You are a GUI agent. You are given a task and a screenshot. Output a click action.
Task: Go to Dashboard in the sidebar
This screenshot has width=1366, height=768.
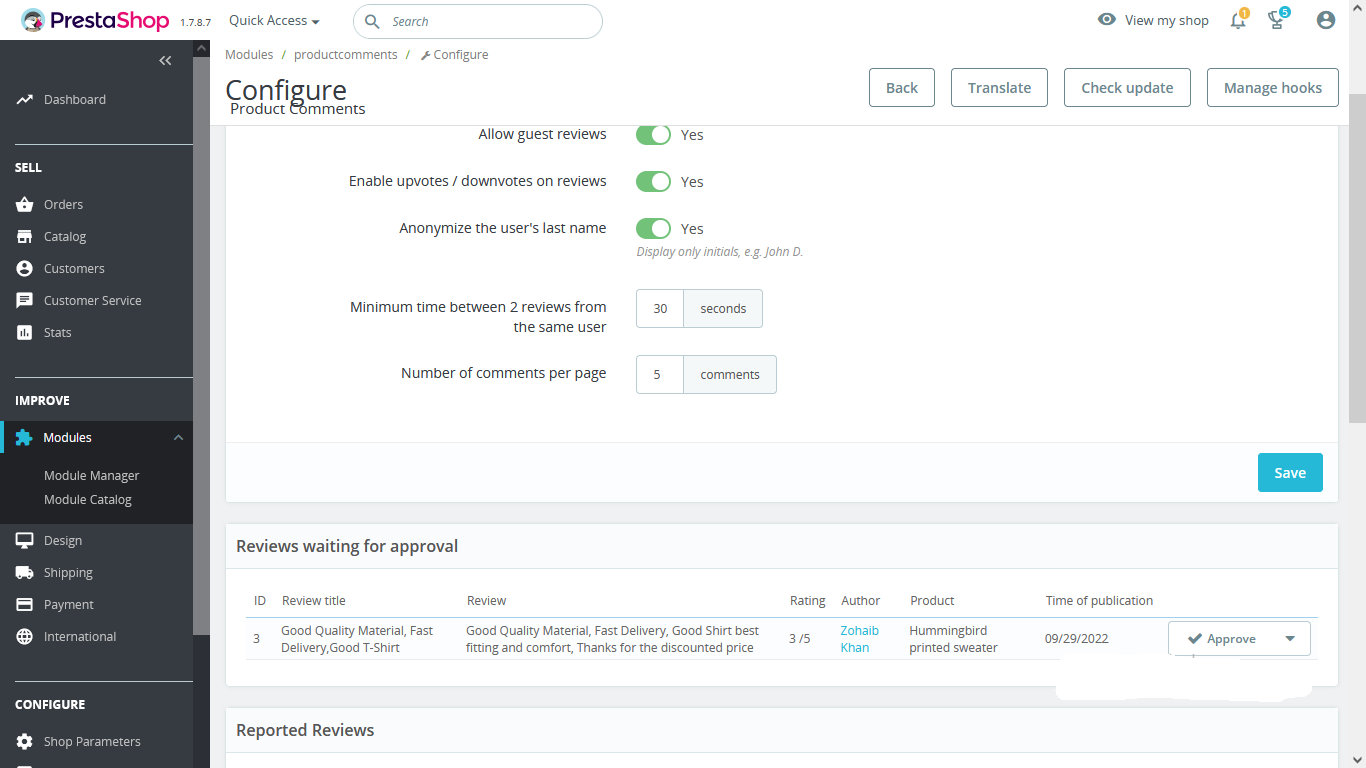[75, 100]
